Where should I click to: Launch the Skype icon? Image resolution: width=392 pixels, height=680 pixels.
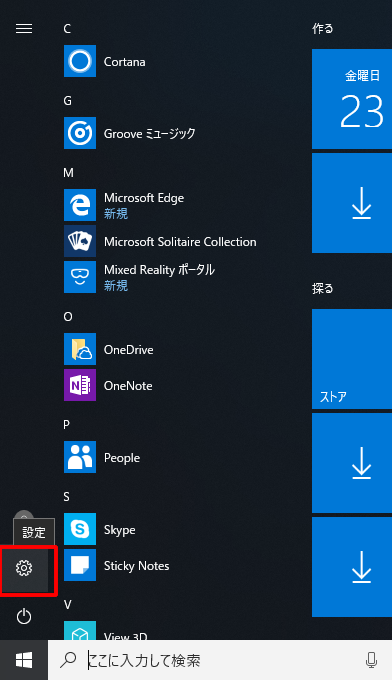80,529
